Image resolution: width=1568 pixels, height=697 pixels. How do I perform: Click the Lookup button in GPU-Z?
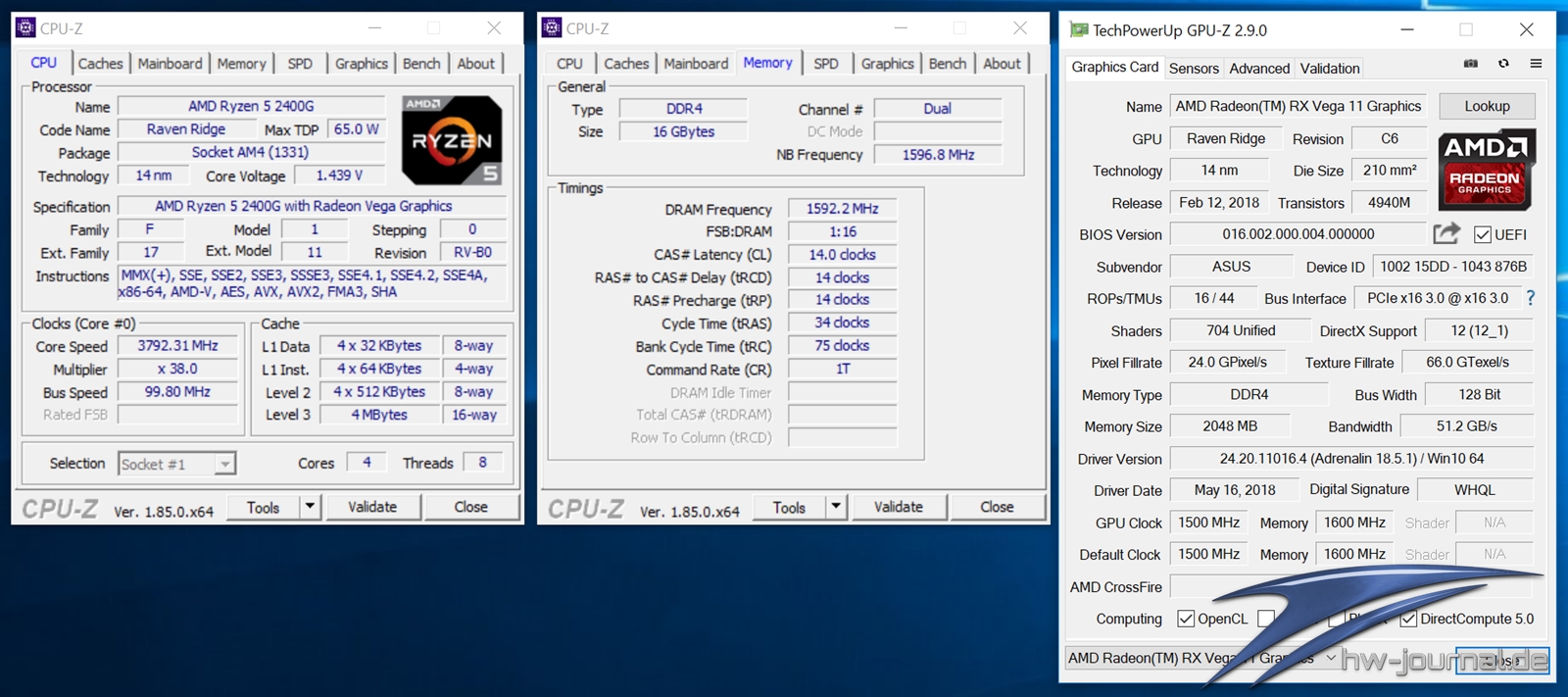(x=1487, y=106)
